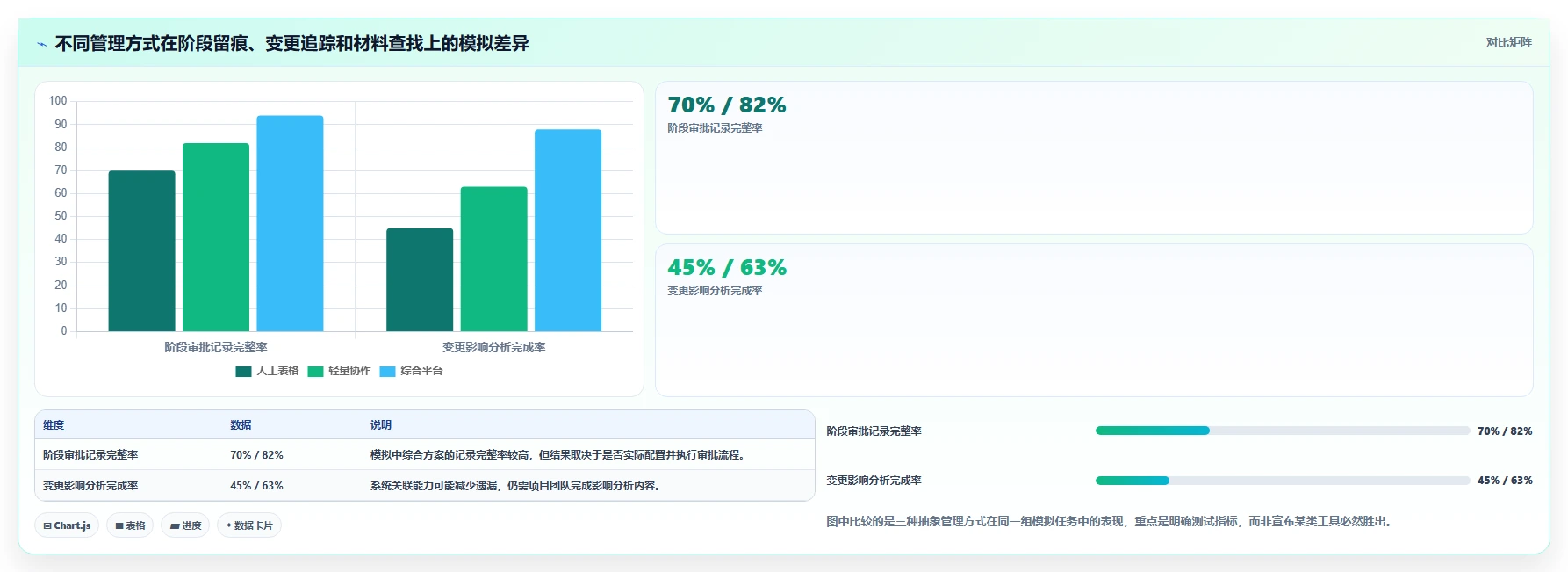Click table cell 45% / 63%
The width and height of the screenshot is (1568, 572).
256,486
